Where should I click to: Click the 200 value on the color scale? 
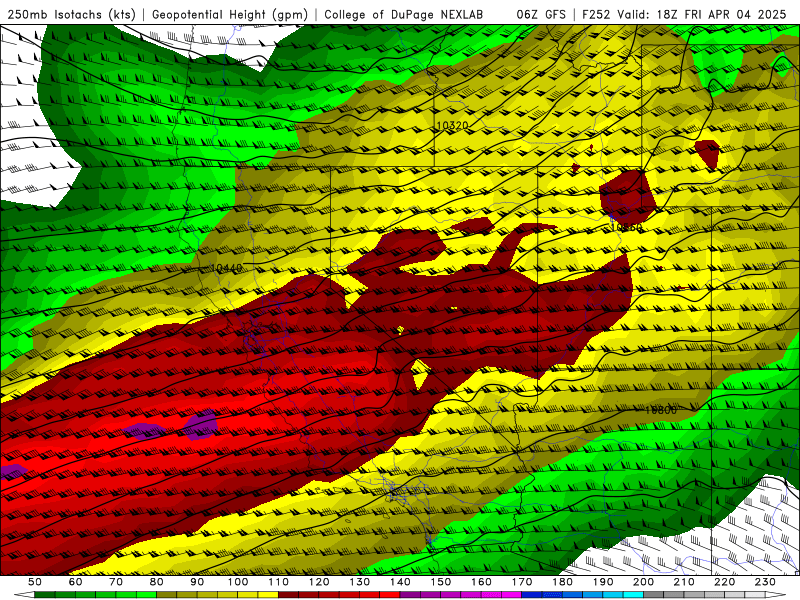tap(644, 582)
